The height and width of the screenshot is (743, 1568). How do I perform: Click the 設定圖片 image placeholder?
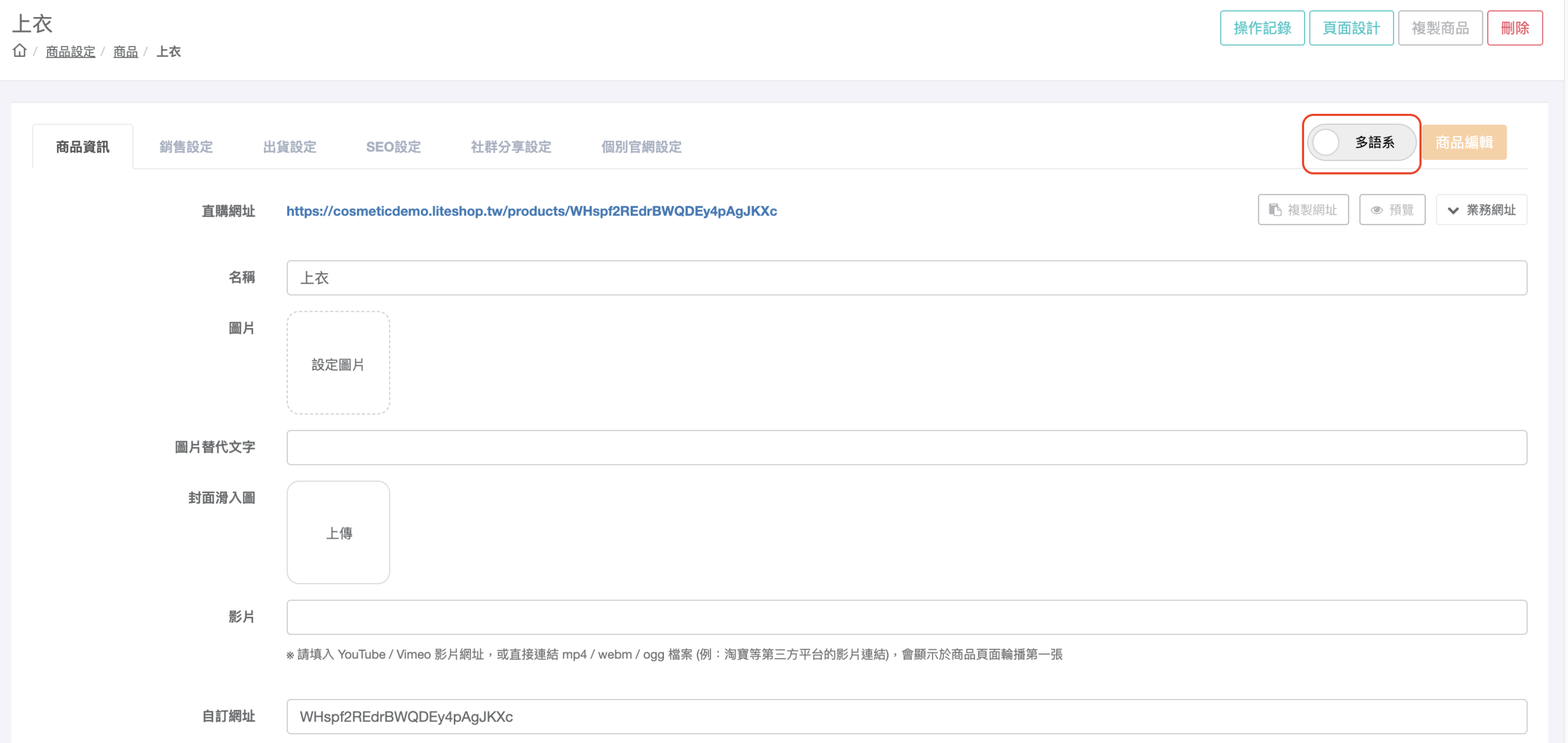coord(338,363)
